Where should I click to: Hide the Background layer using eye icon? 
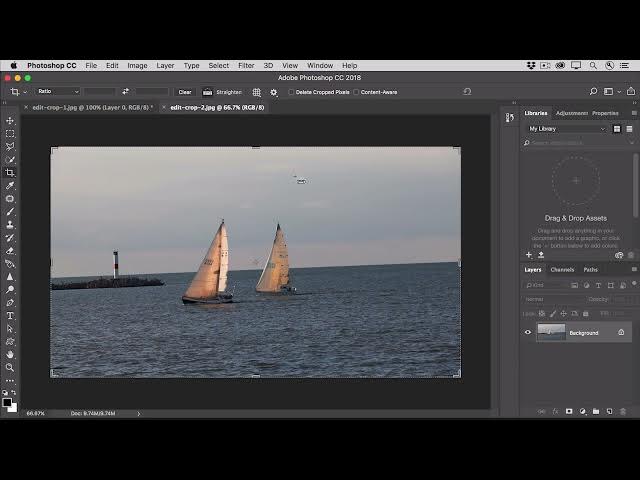tap(528, 332)
